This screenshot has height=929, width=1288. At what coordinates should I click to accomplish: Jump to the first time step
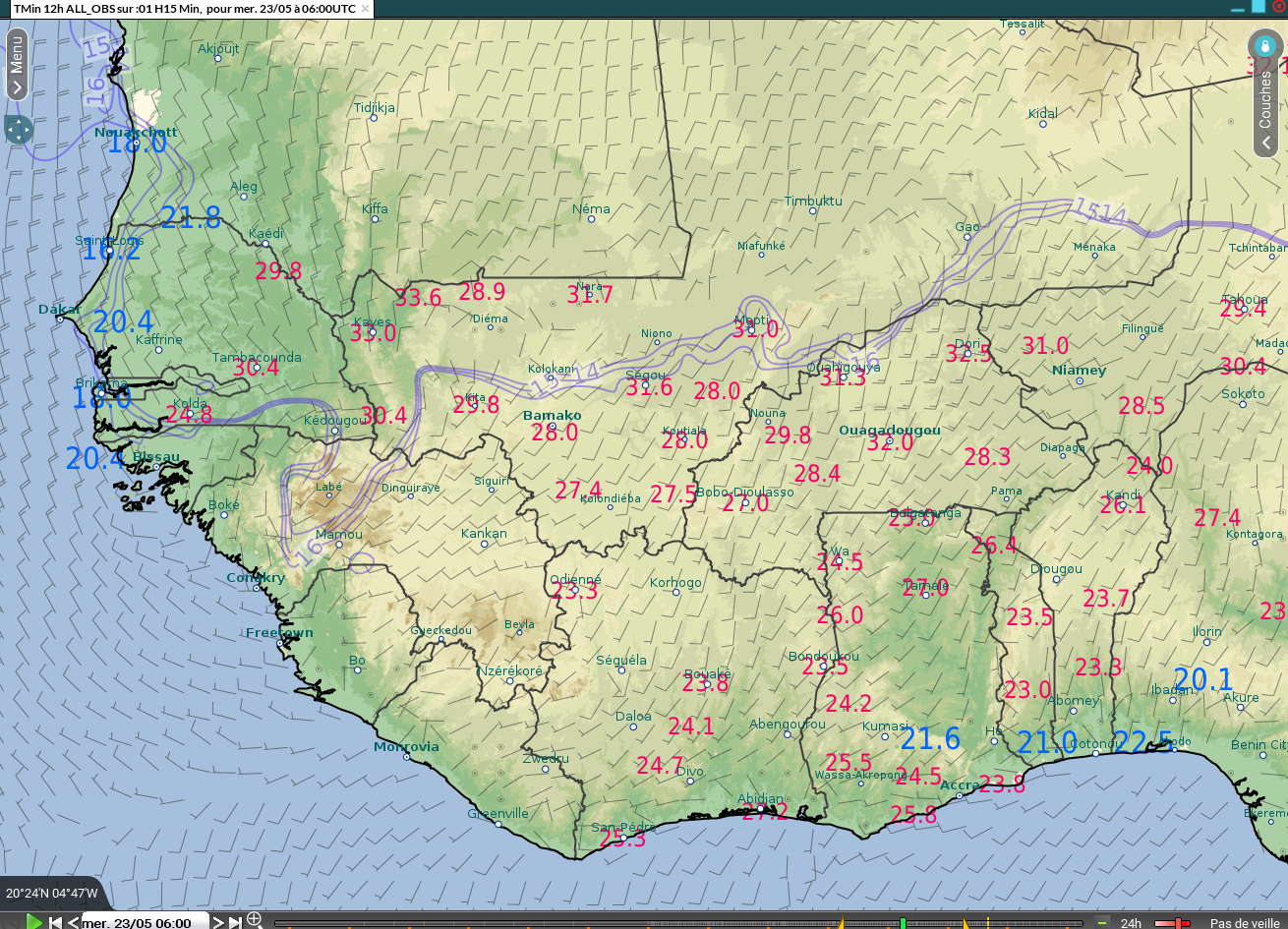55,922
